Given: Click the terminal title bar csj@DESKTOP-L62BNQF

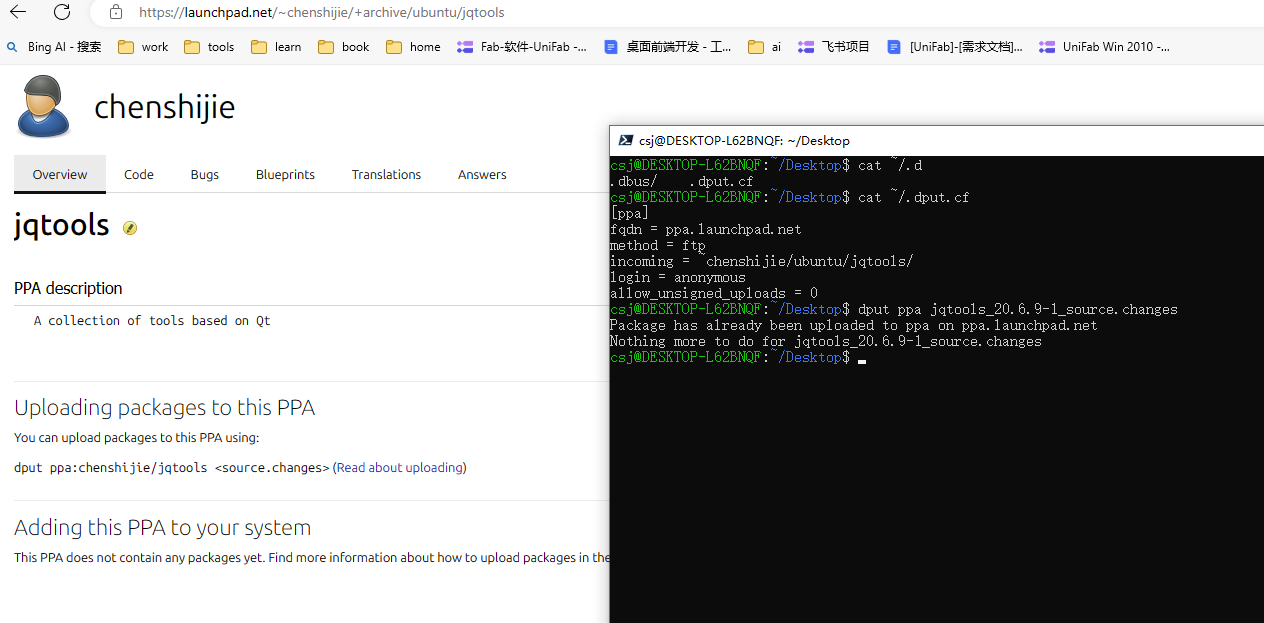Looking at the screenshot, I should coord(744,141).
